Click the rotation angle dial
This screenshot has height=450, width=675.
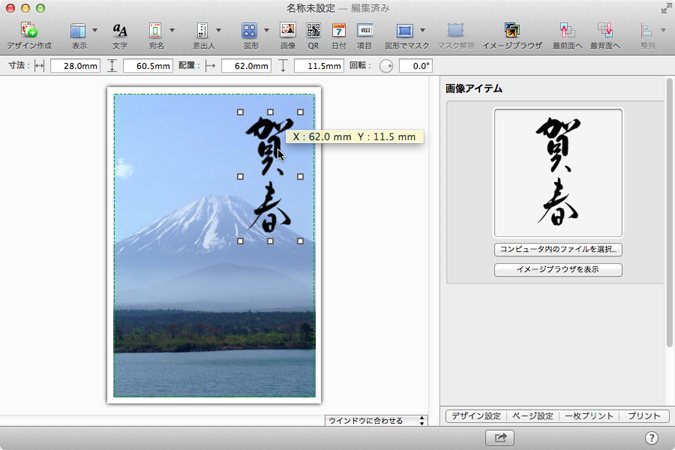pos(386,66)
